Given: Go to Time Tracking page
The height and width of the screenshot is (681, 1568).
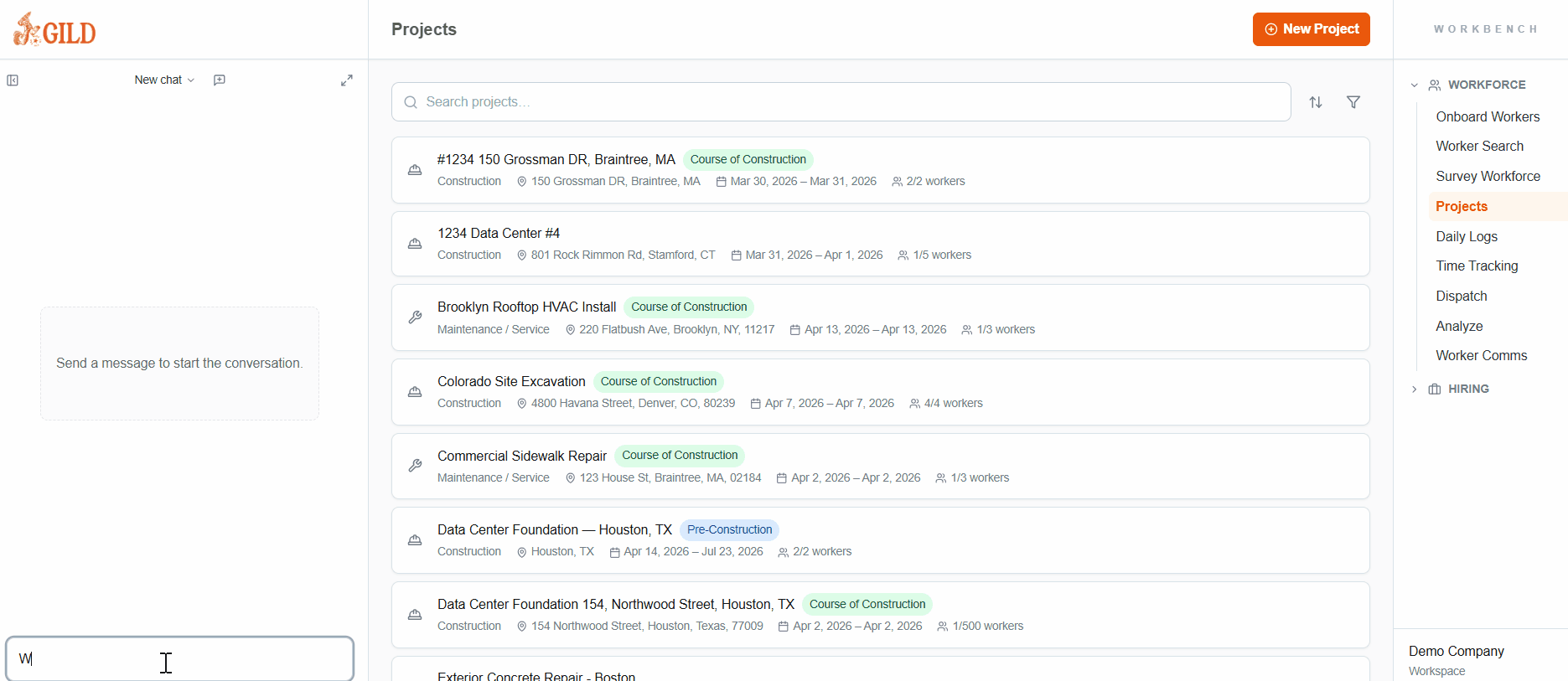Looking at the screenshot, I should (1476, 266).
